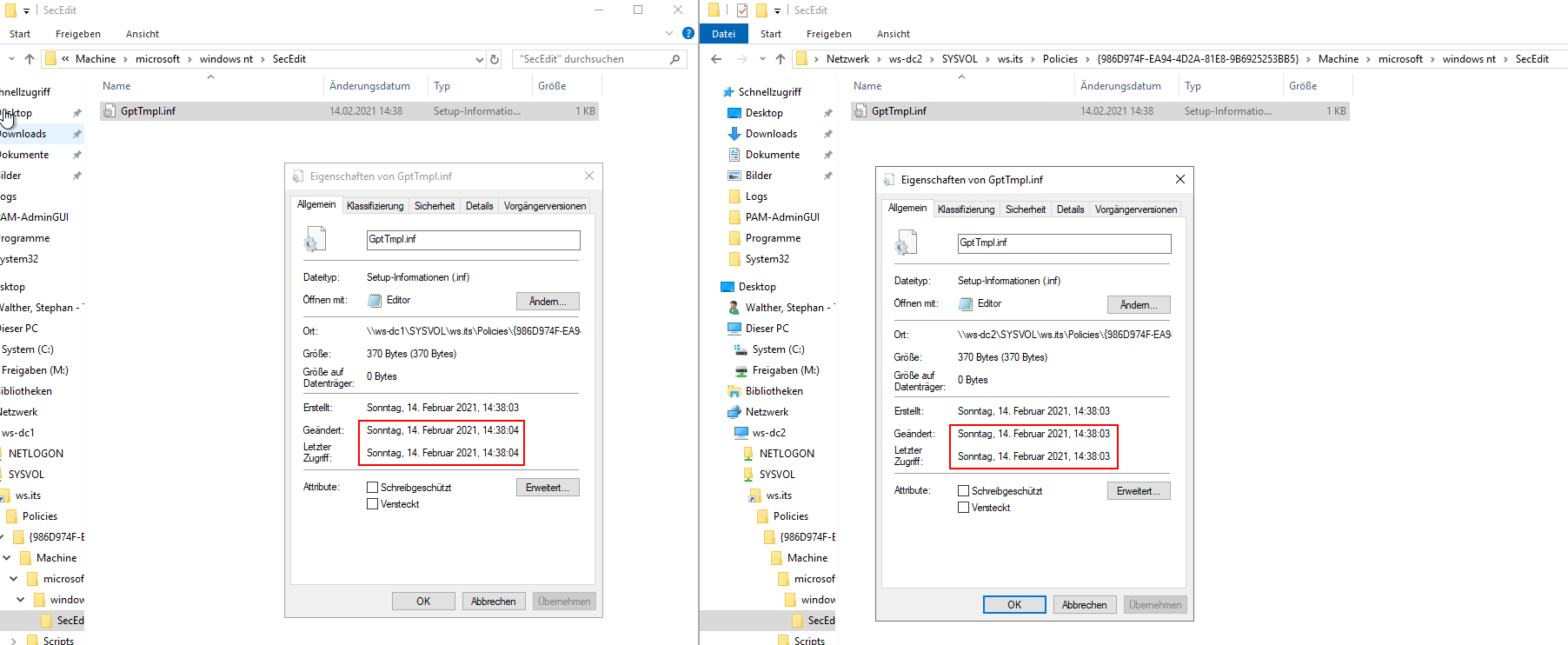Click Policies breadcrumb in right address bar
The image size is (1568, 645).
(x=1060, y=59)
